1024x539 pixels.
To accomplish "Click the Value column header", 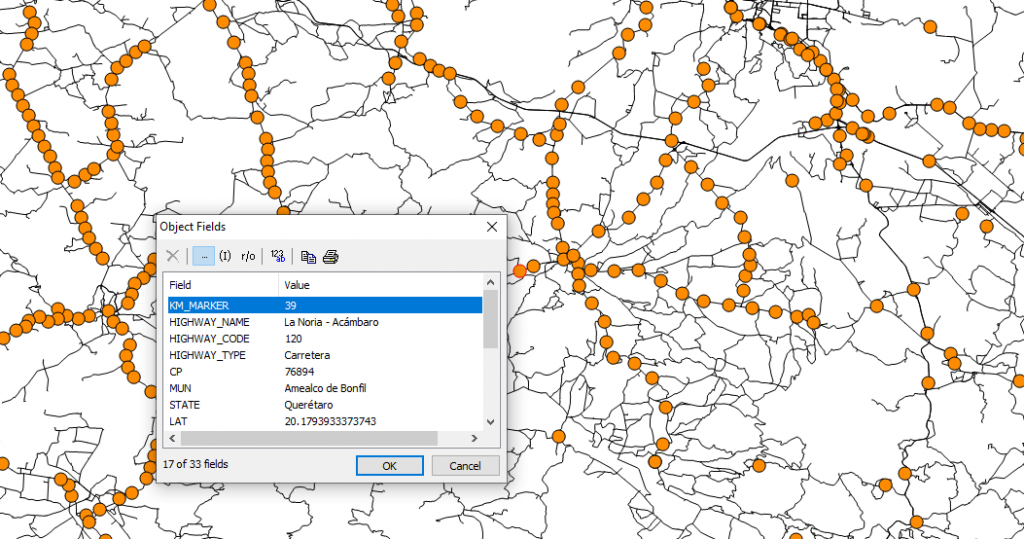I will [380, 285].
